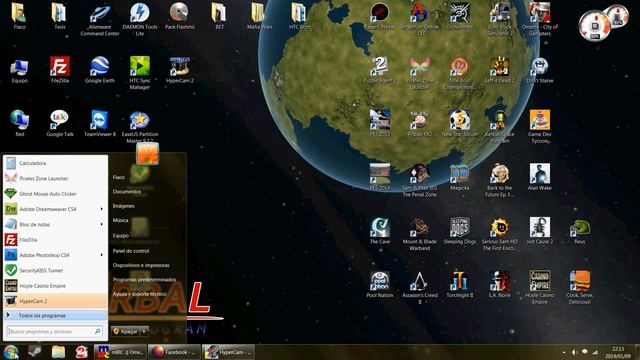
Task: Expand Adobe Photoshop CS4 jump list arrow
Action: pyautogui.click(x=102, y=255)
